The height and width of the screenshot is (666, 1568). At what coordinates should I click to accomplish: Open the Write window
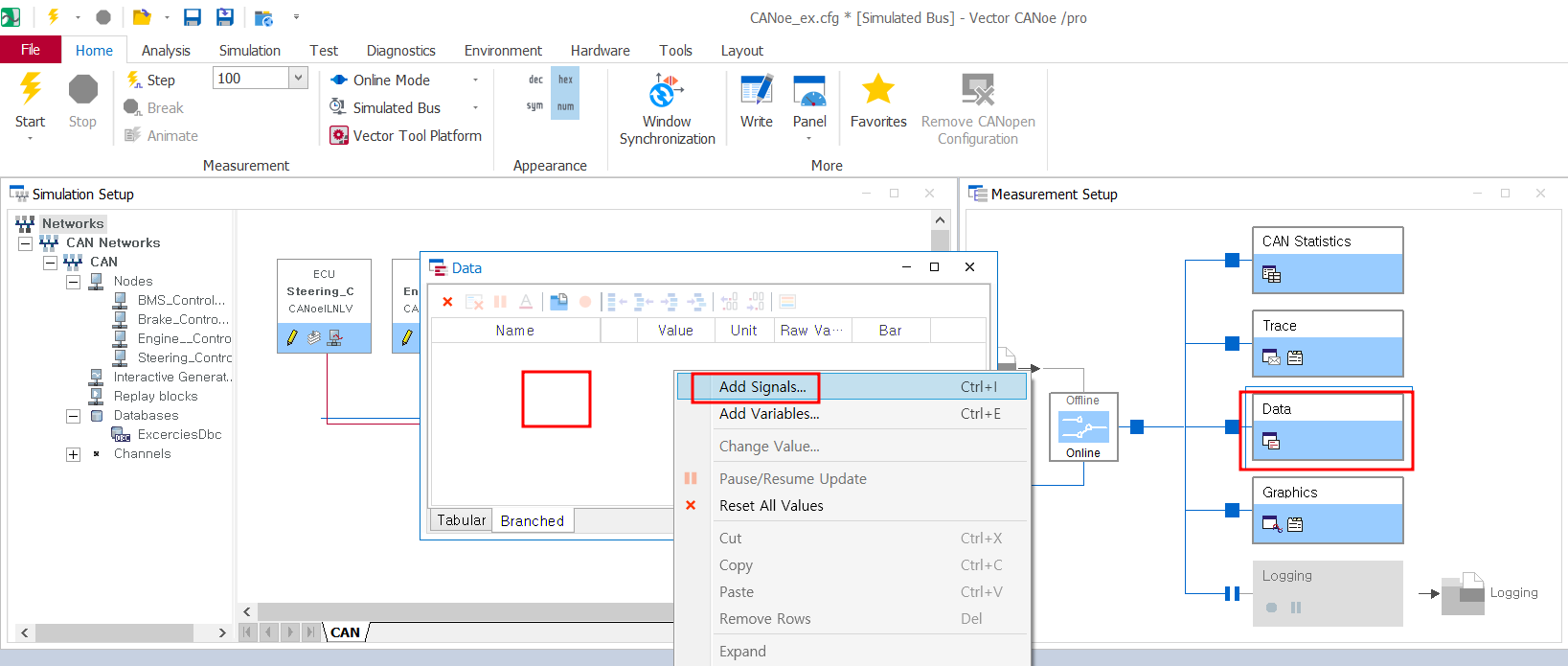click(x=757, y=102)
